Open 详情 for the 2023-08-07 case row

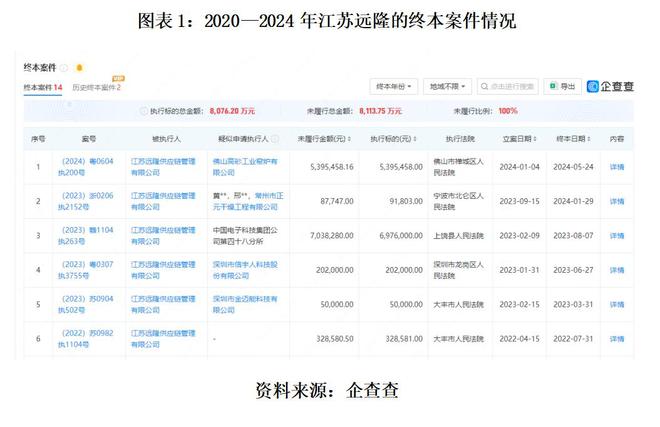pyautogui.click(x=617, y=235)
